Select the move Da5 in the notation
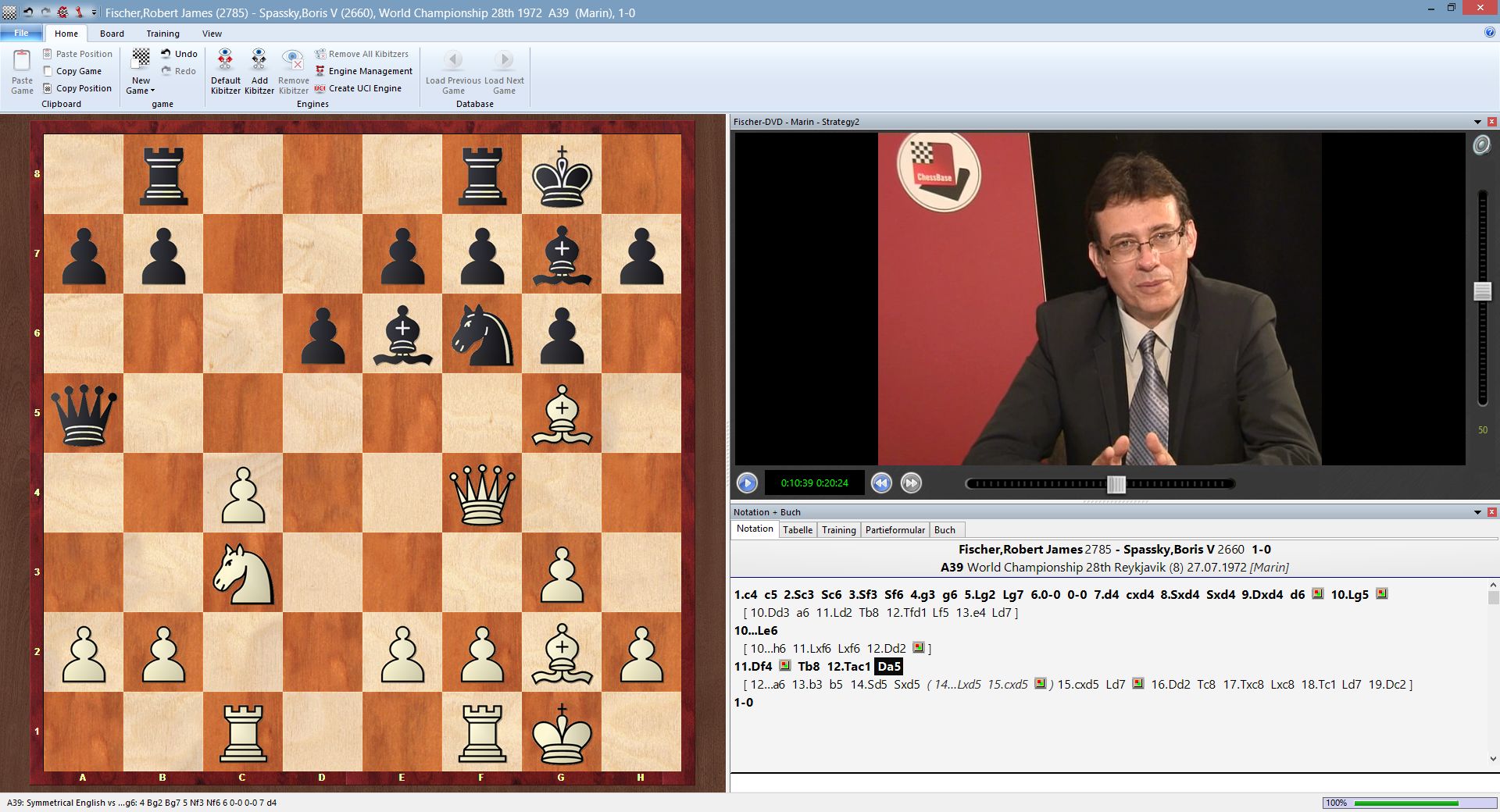Screen dimensions: 1500x812 (888, 667)
